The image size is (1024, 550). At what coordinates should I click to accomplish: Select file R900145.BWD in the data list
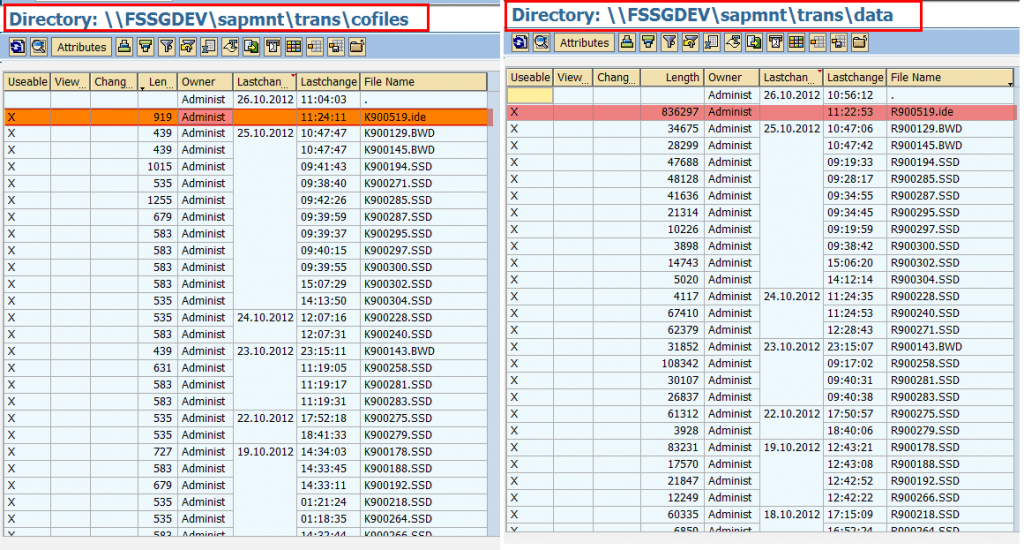(926, 145)
